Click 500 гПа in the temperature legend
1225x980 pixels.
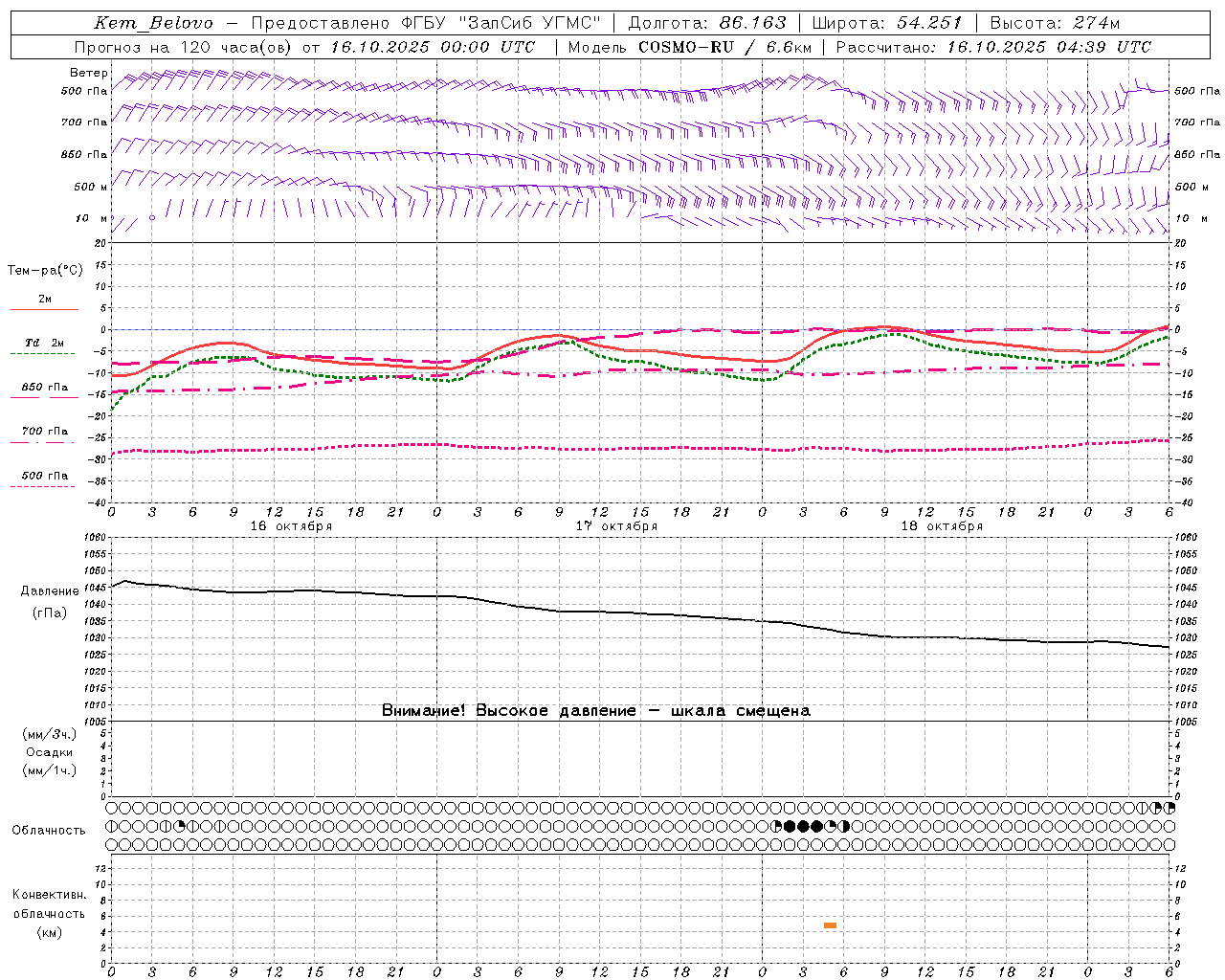coord(45,476)
